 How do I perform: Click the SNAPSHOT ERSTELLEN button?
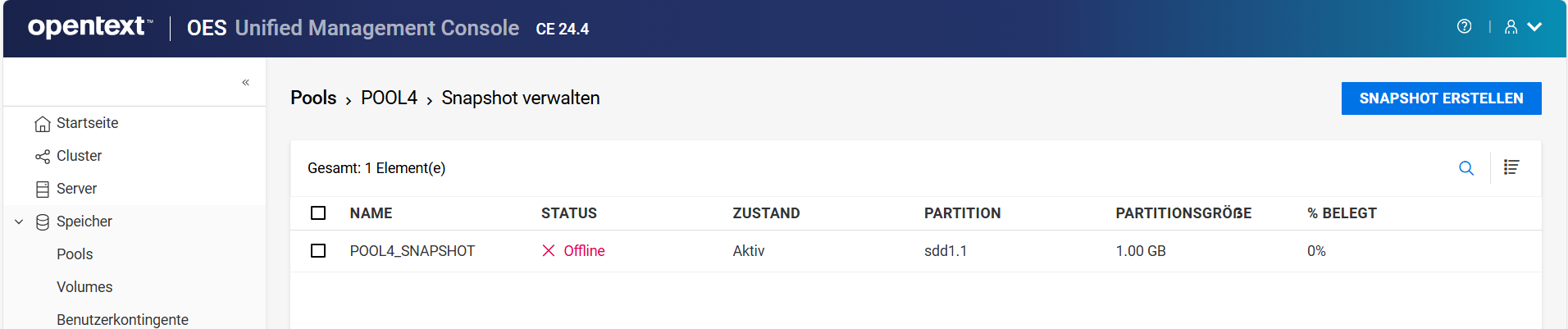(x=1441, y=98)
